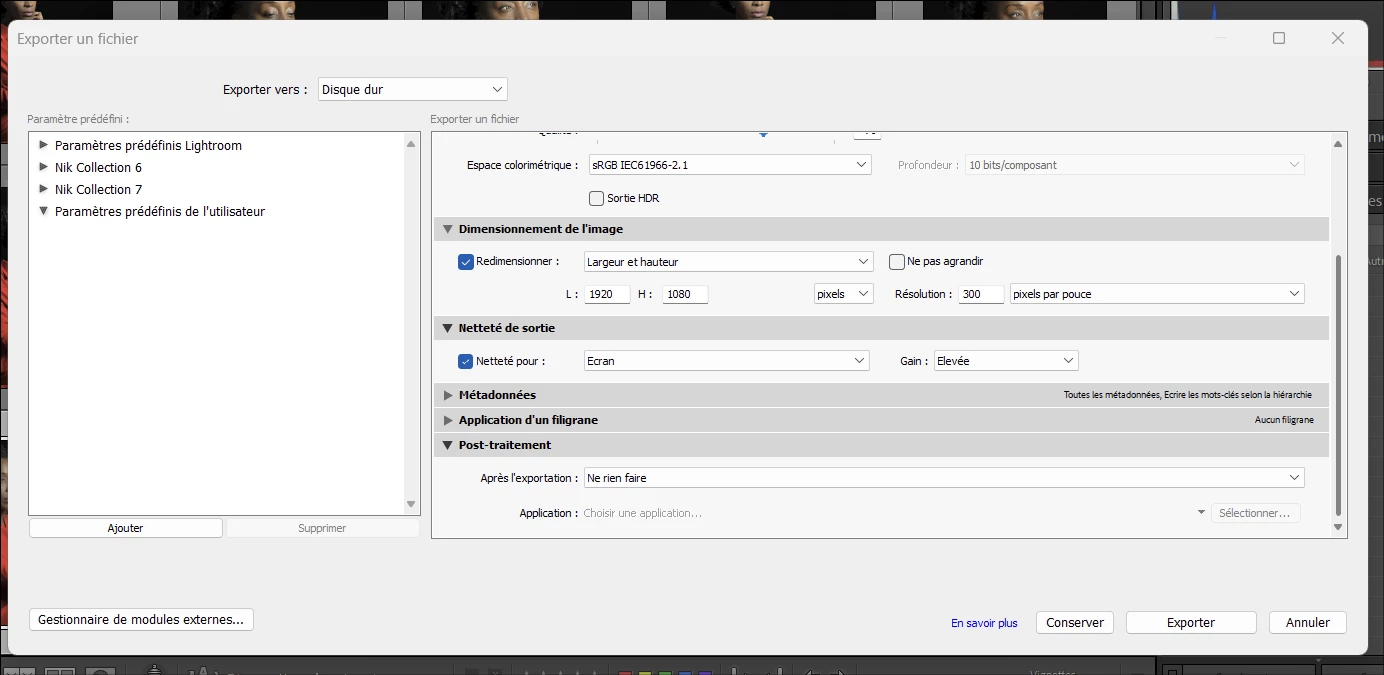Open the pixels par pouce dropdown
1384x675 pixels.
(x=1158, y=294)
